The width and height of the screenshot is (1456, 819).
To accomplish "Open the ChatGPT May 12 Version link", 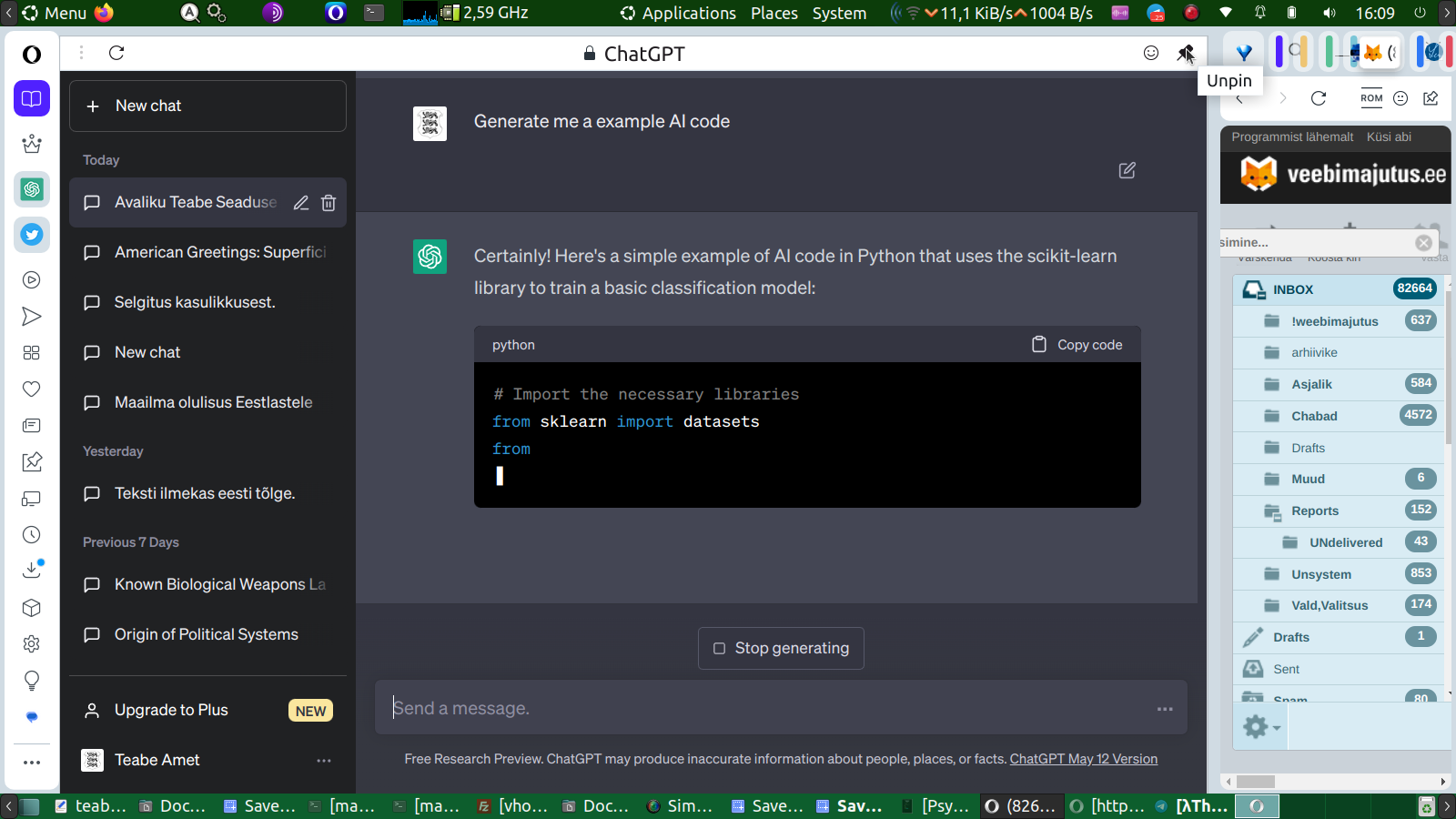I will point(1084,759).
